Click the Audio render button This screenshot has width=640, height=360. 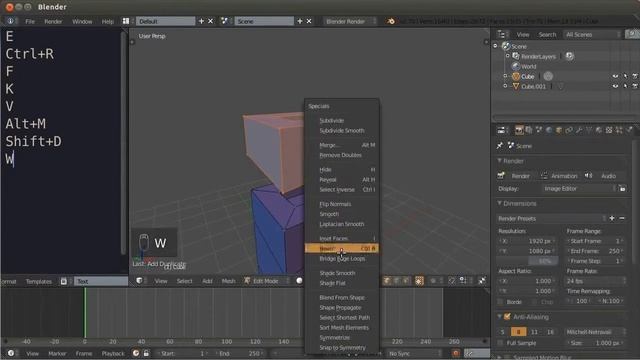coord(603,176)
